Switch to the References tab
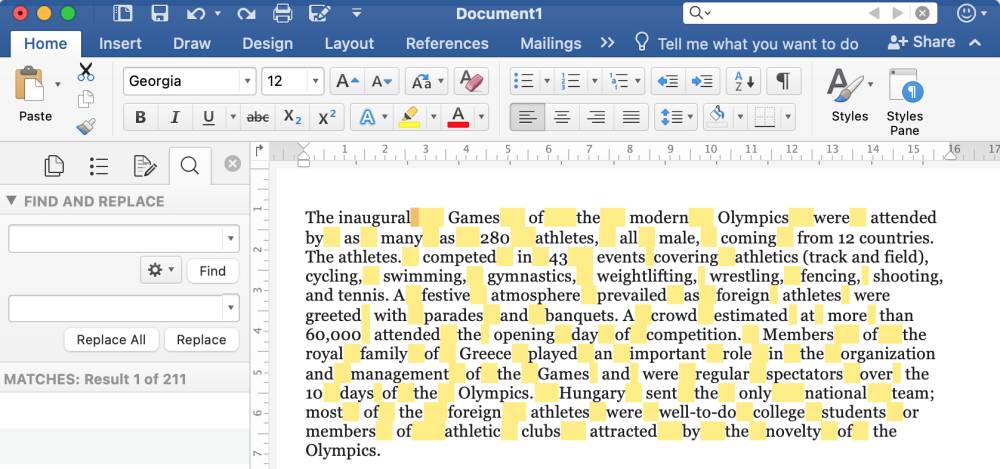The height and width of the screenshot is (469, 1000). 447,43
